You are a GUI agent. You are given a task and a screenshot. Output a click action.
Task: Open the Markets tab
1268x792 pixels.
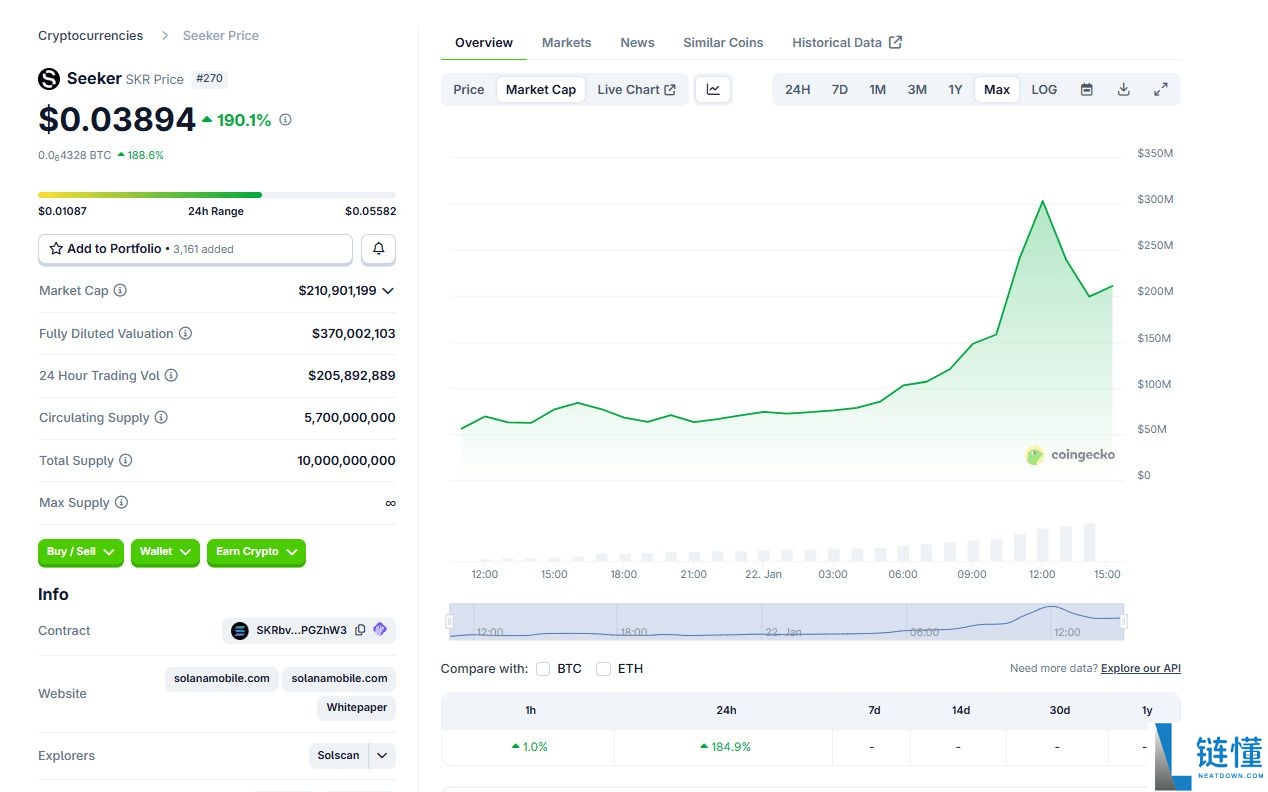click(567, 43)
